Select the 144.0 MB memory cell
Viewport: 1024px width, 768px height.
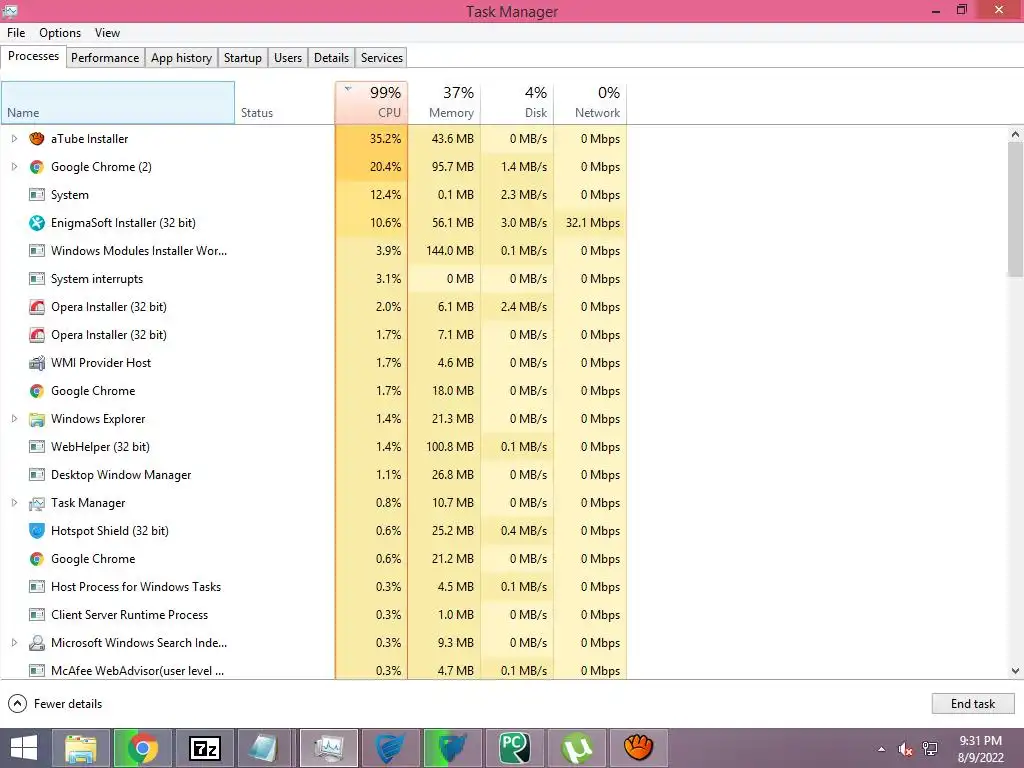(445, 251)
